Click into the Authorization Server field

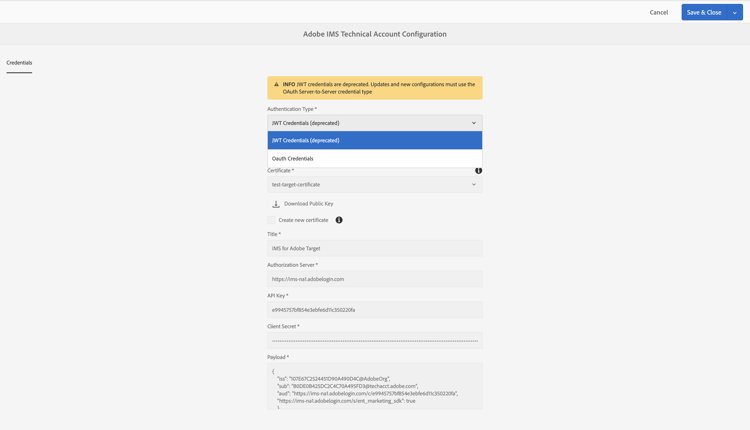click(374, 279)
